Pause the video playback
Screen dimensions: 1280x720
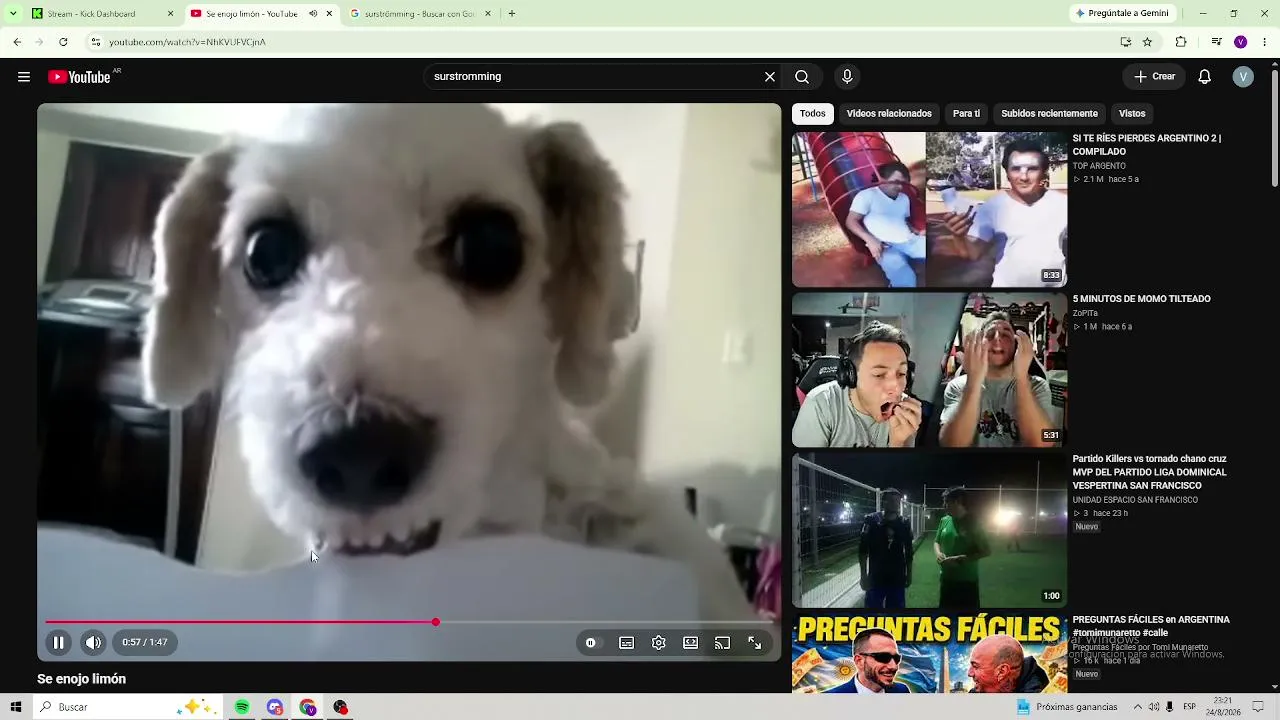[59, 643]
